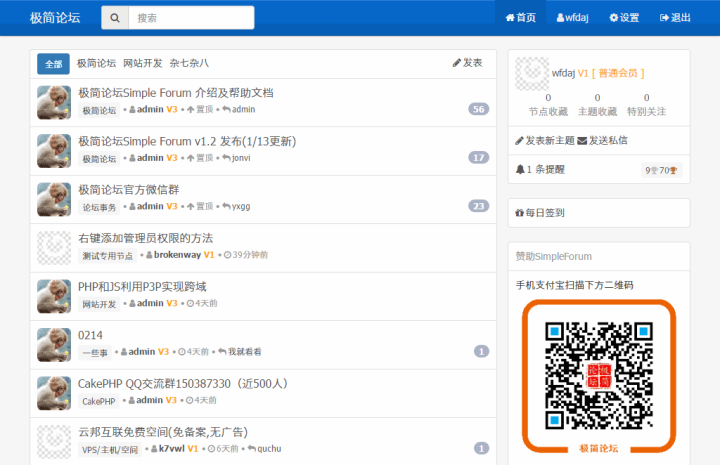Click the search magnifier icon
The width and height of the screenshot is (720, 465).
pyautogui.click(x=115, y=18)
